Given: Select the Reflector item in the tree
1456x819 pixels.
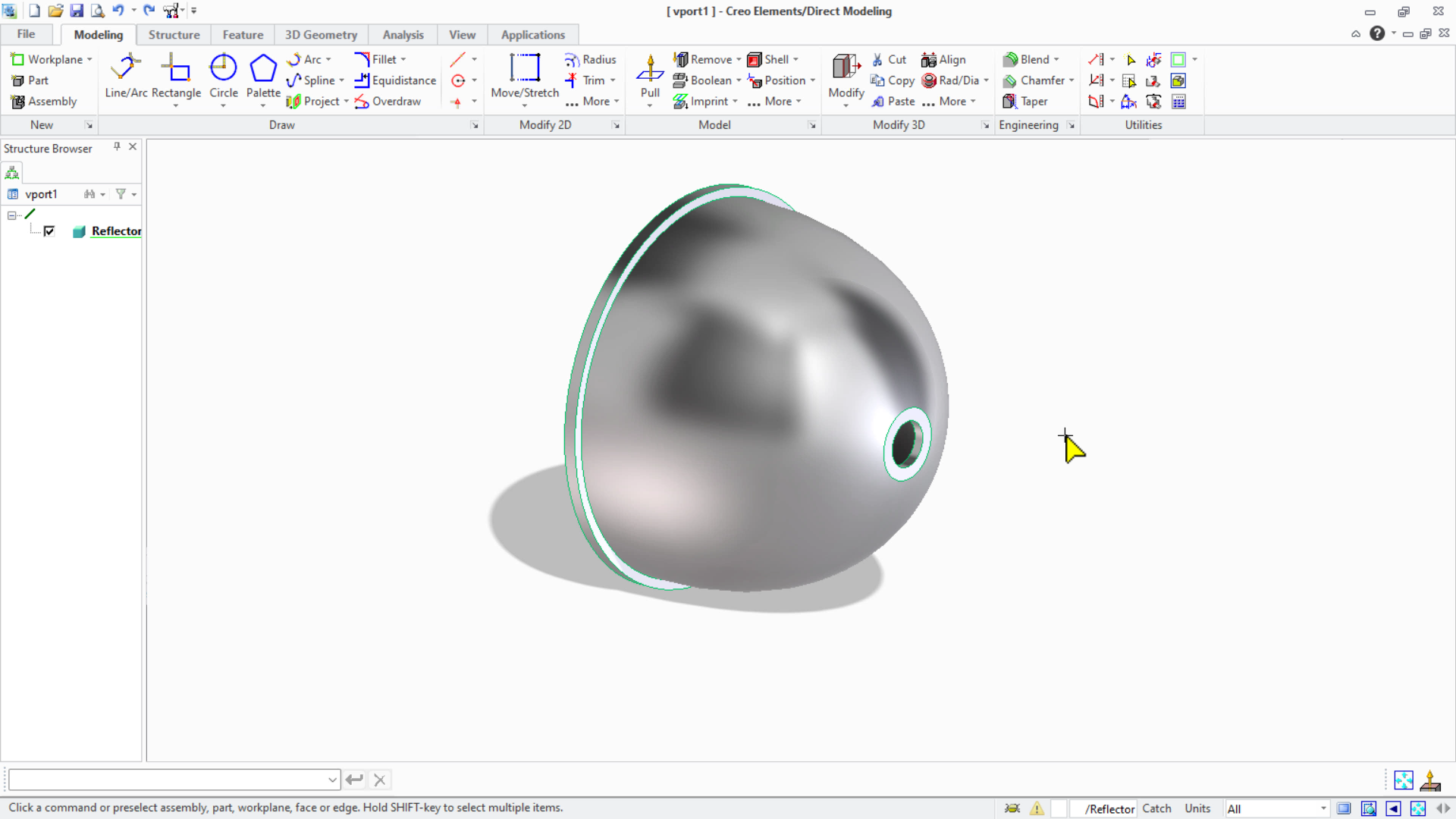Looking at the screenshot, I should 116,231.
